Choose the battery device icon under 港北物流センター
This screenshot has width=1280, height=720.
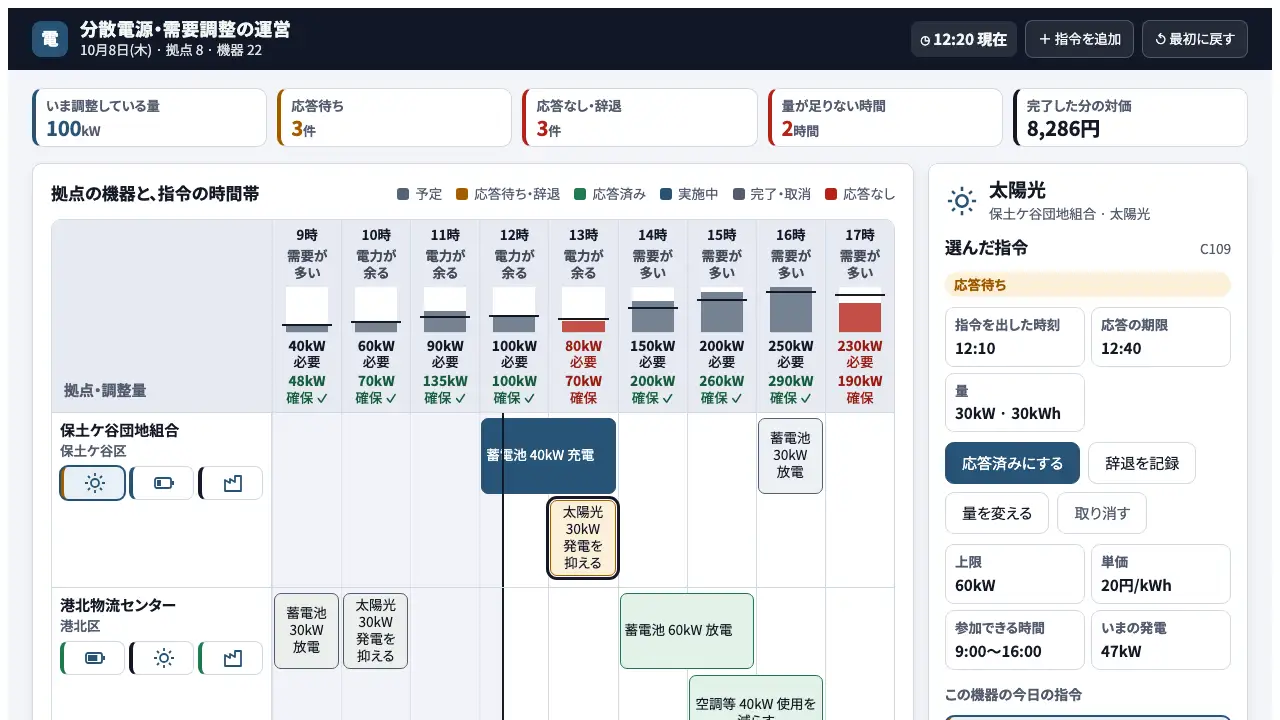[93, 658]
